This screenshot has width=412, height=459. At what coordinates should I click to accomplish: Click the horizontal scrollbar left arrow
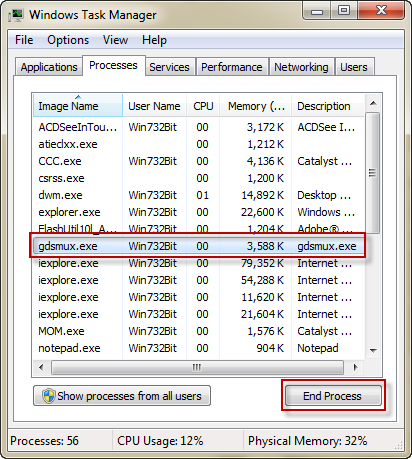pos(41,368)
